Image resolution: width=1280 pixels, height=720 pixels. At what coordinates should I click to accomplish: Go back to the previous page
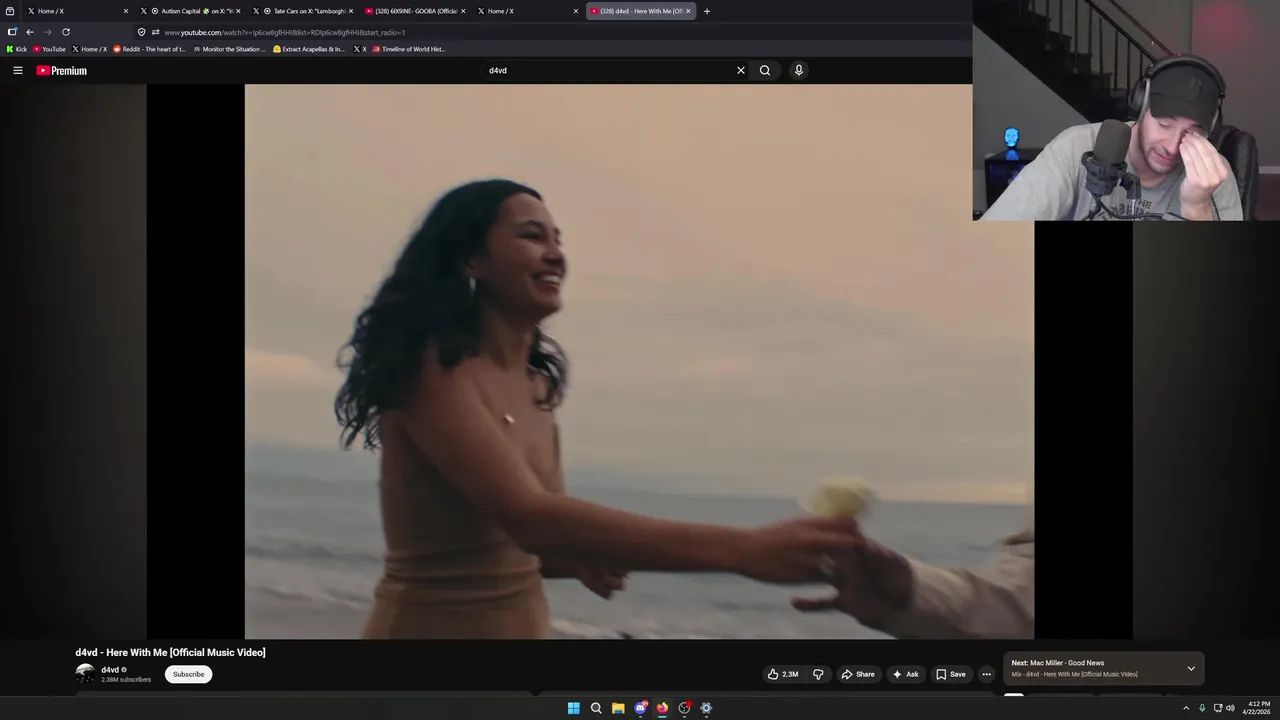coord(30,32)
